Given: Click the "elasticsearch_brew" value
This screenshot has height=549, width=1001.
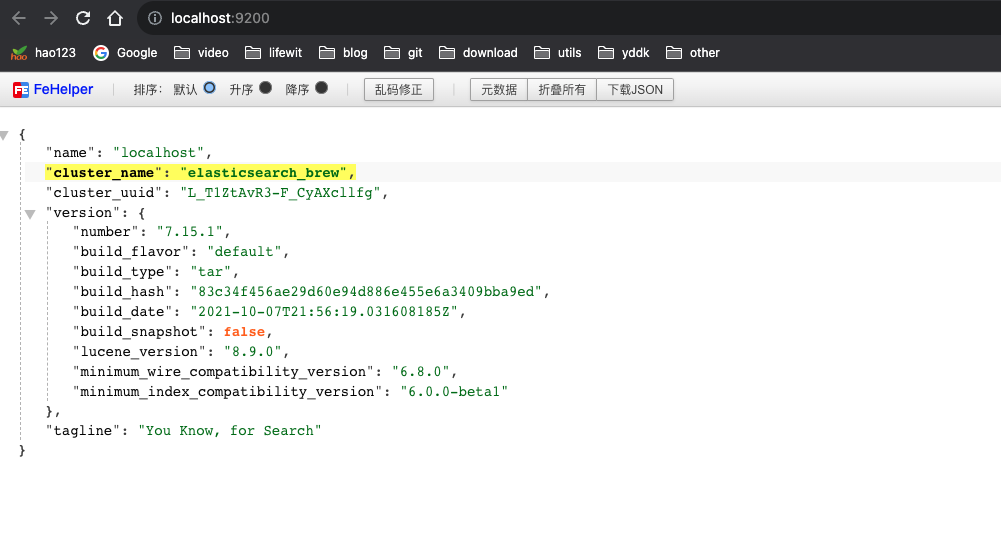Looking at the screenshot, I should (x=263, y=173).
